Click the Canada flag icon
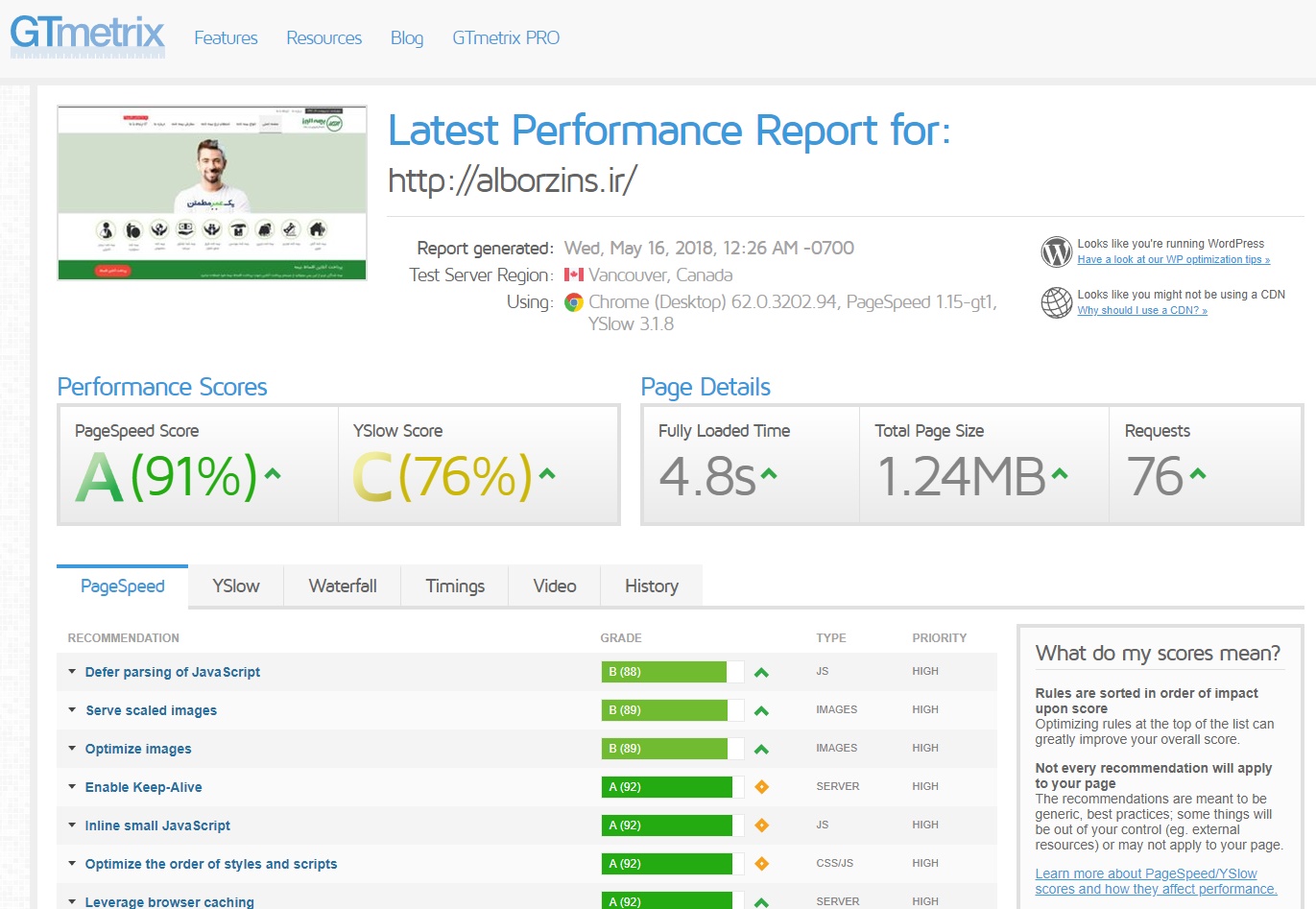The image size is (1316, 909). point(574,275)
